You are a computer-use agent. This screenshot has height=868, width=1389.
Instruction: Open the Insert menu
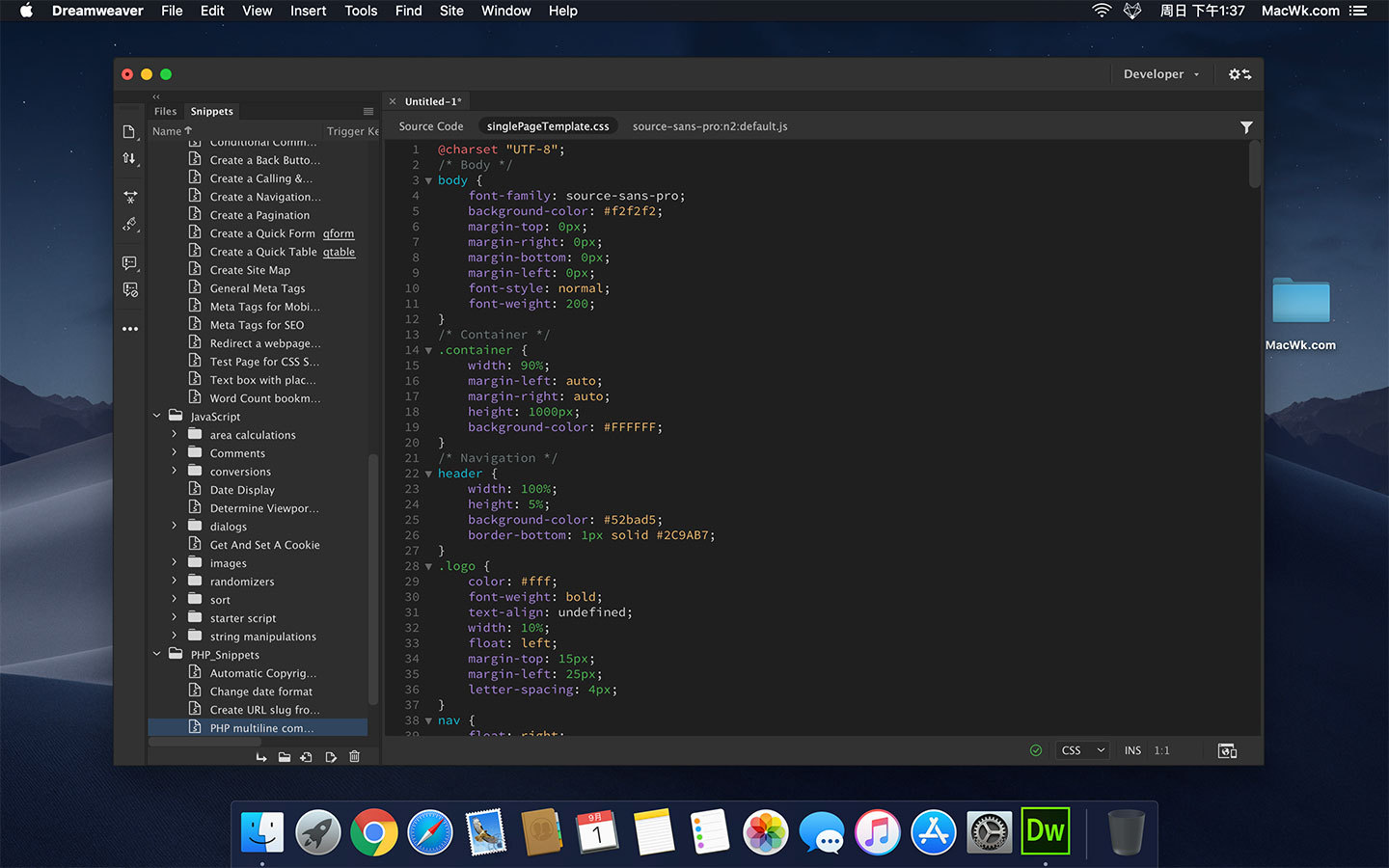point(308,11)
